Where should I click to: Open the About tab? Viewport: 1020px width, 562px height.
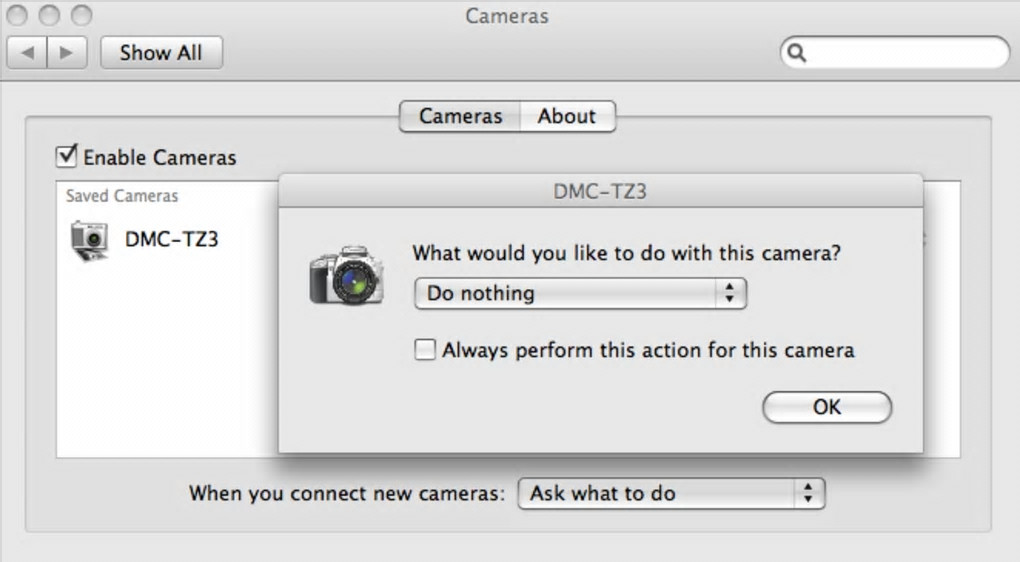pyautogui.click(x=567, y=116)
